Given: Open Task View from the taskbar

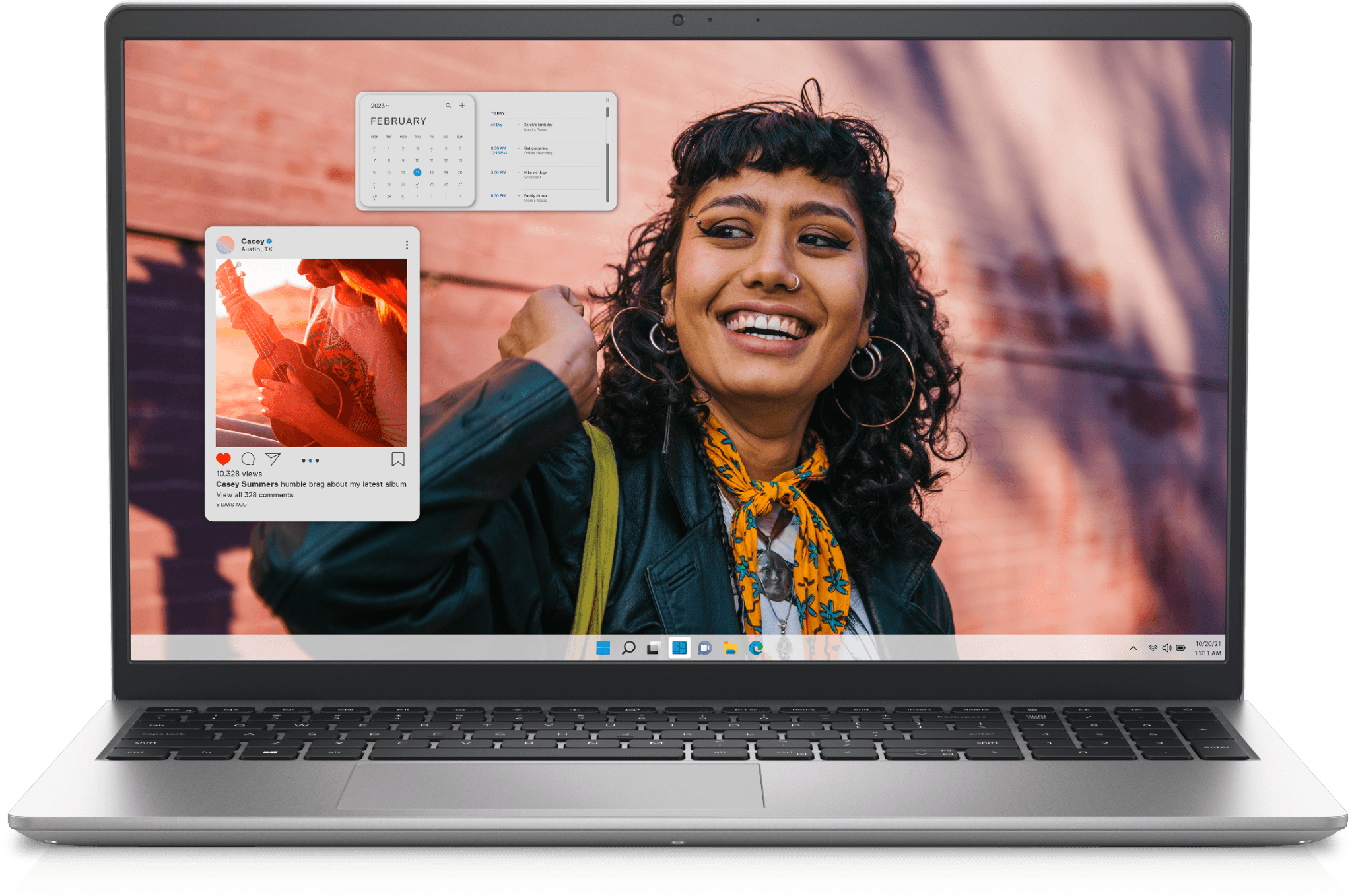Looking at the screenshot, I should 652,648.
